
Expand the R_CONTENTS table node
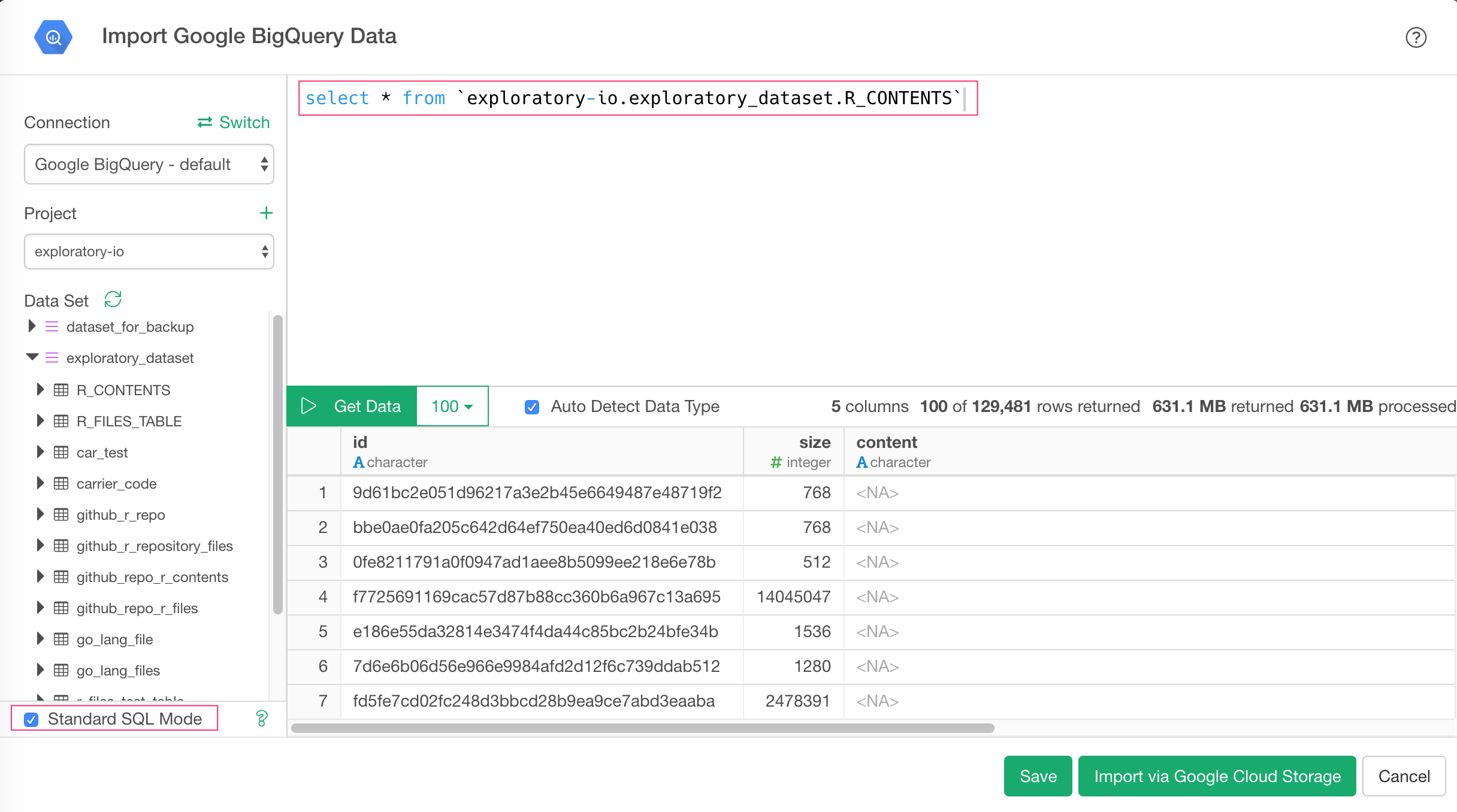tap(40, 389)
